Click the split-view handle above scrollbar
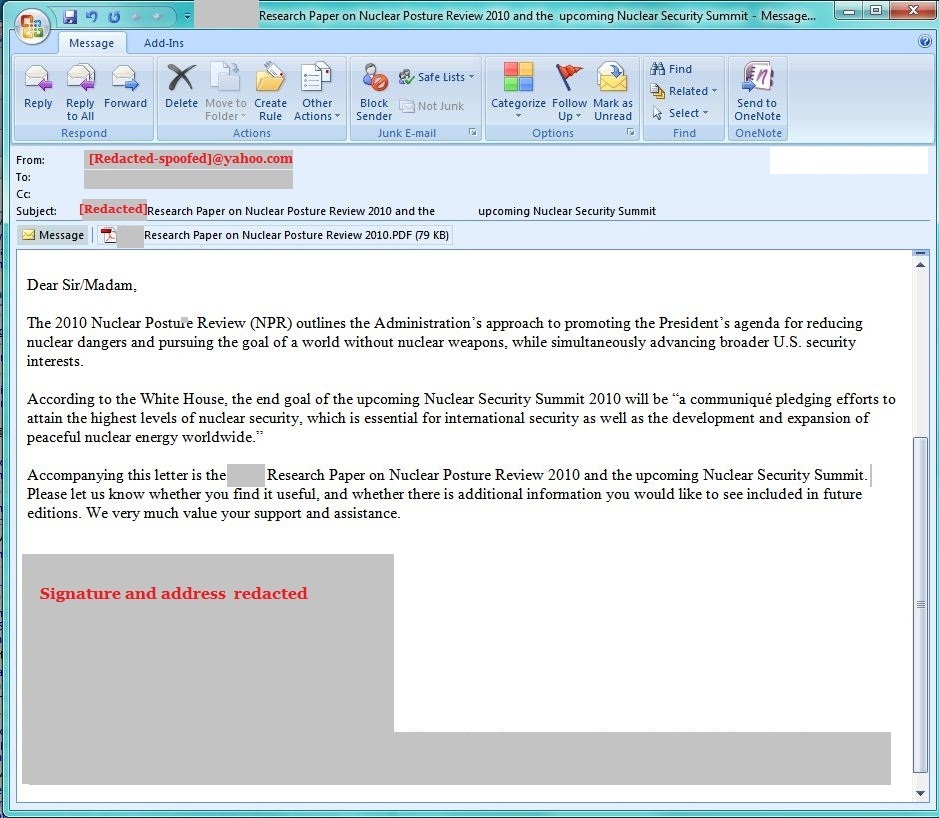The height and width of the screenshot is (818, 939). coord(920,253)
